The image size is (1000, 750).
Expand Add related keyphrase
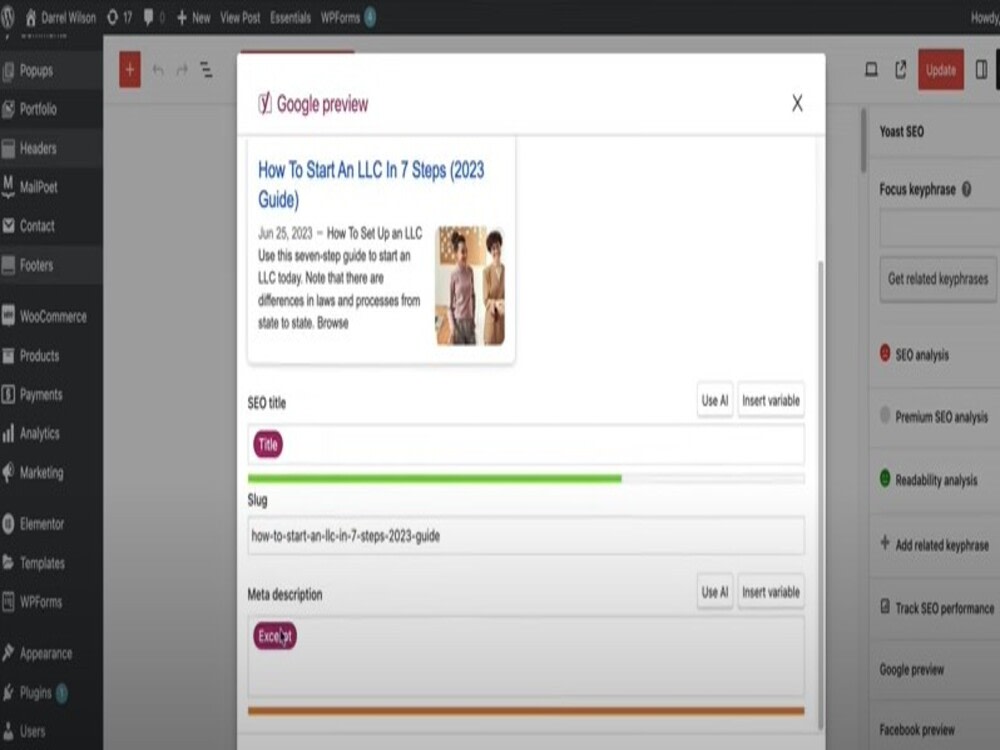pyautogui.click(x=936, y=545)
